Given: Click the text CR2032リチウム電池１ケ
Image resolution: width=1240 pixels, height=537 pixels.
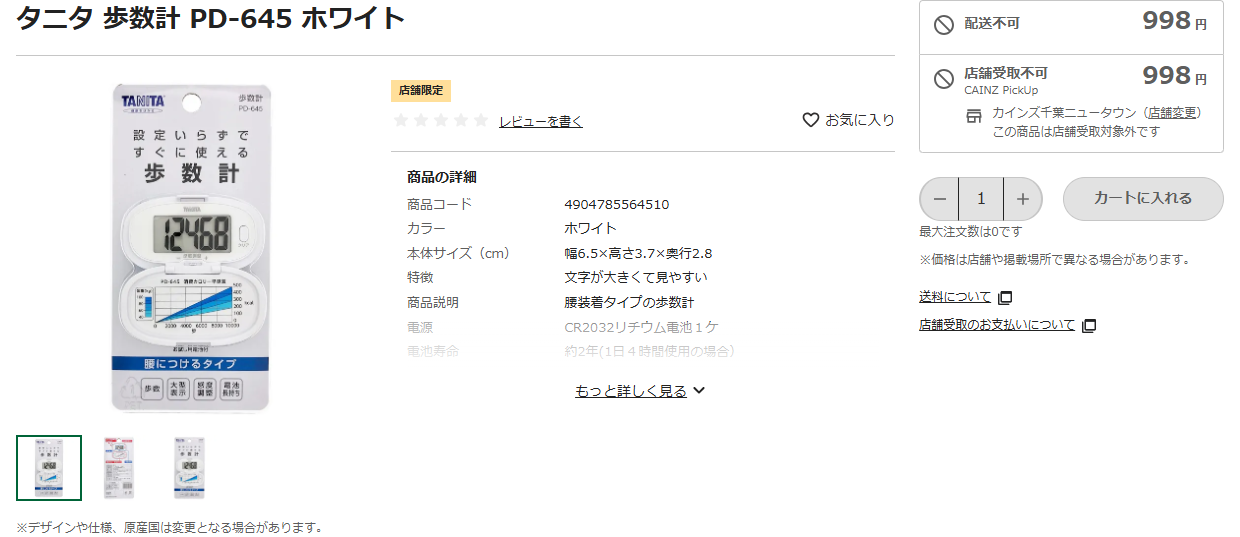Looking at the screenshot, I should 641,327.
